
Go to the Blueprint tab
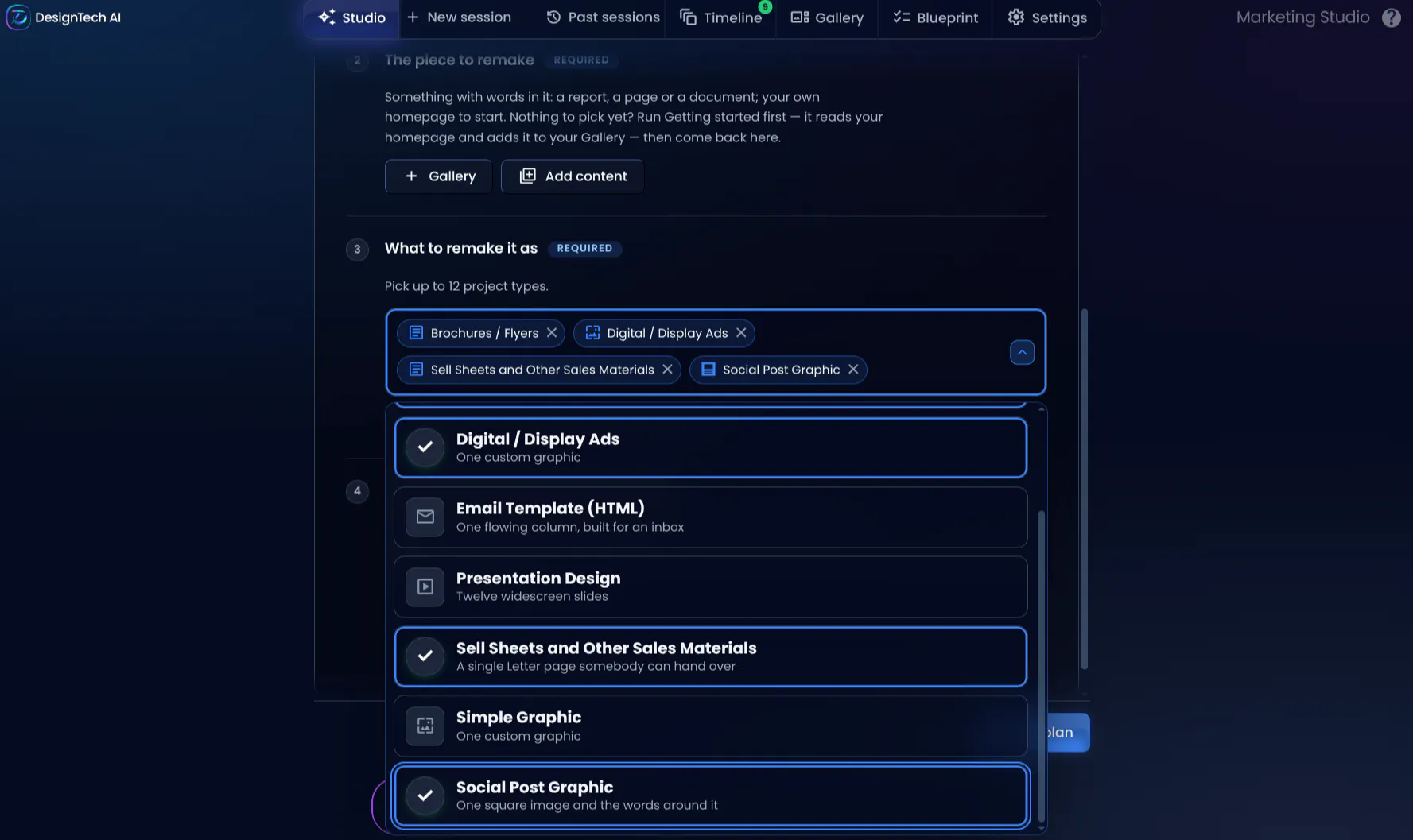coord(935,17)
